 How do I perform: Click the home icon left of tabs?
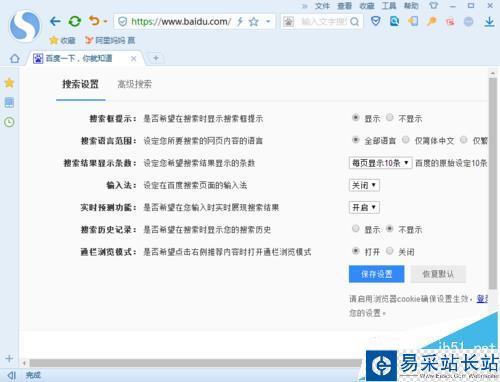[x=14, y=59]
